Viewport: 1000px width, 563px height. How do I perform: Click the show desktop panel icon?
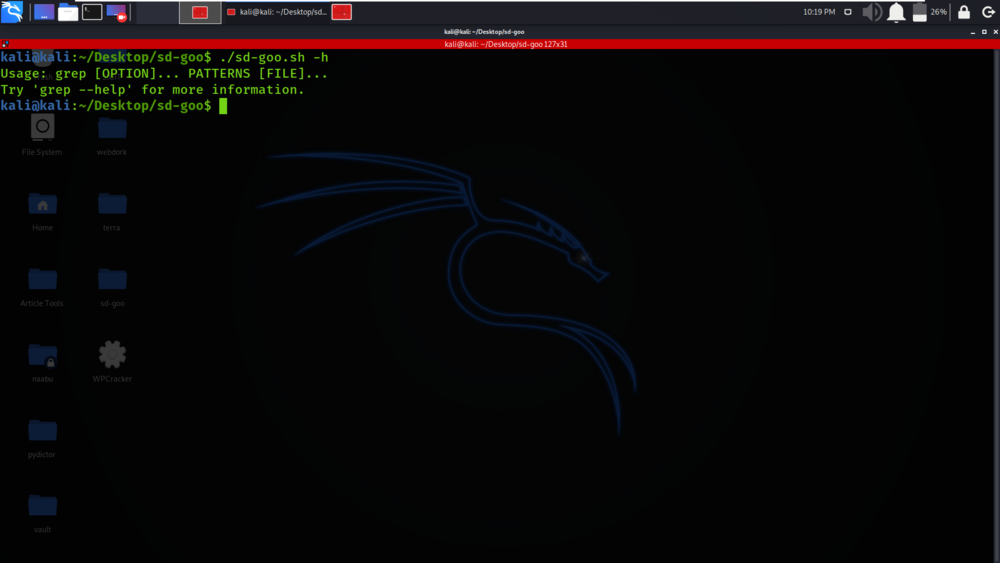44,12
